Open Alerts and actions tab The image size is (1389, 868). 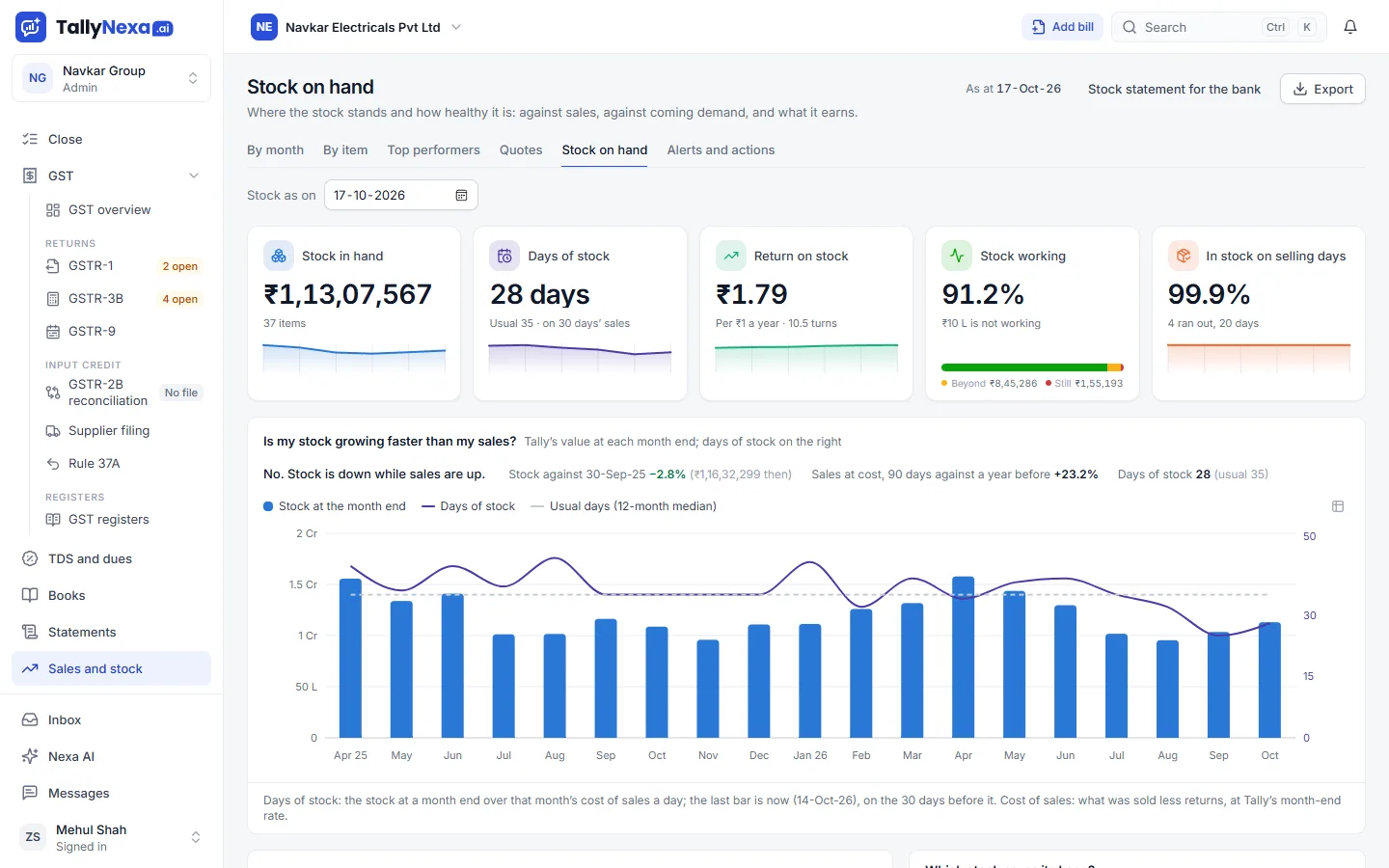721,149
